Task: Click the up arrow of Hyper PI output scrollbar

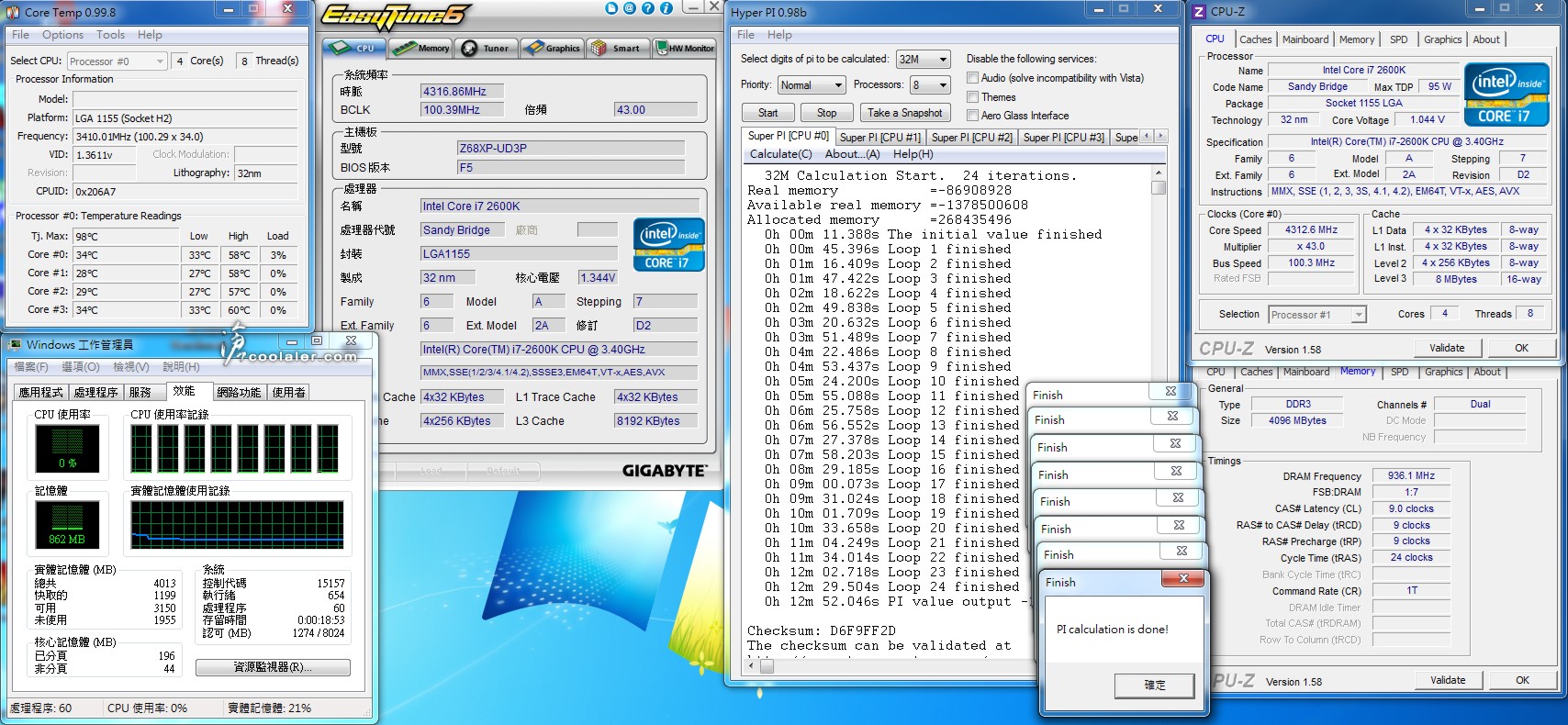Action: (1159, 173)
